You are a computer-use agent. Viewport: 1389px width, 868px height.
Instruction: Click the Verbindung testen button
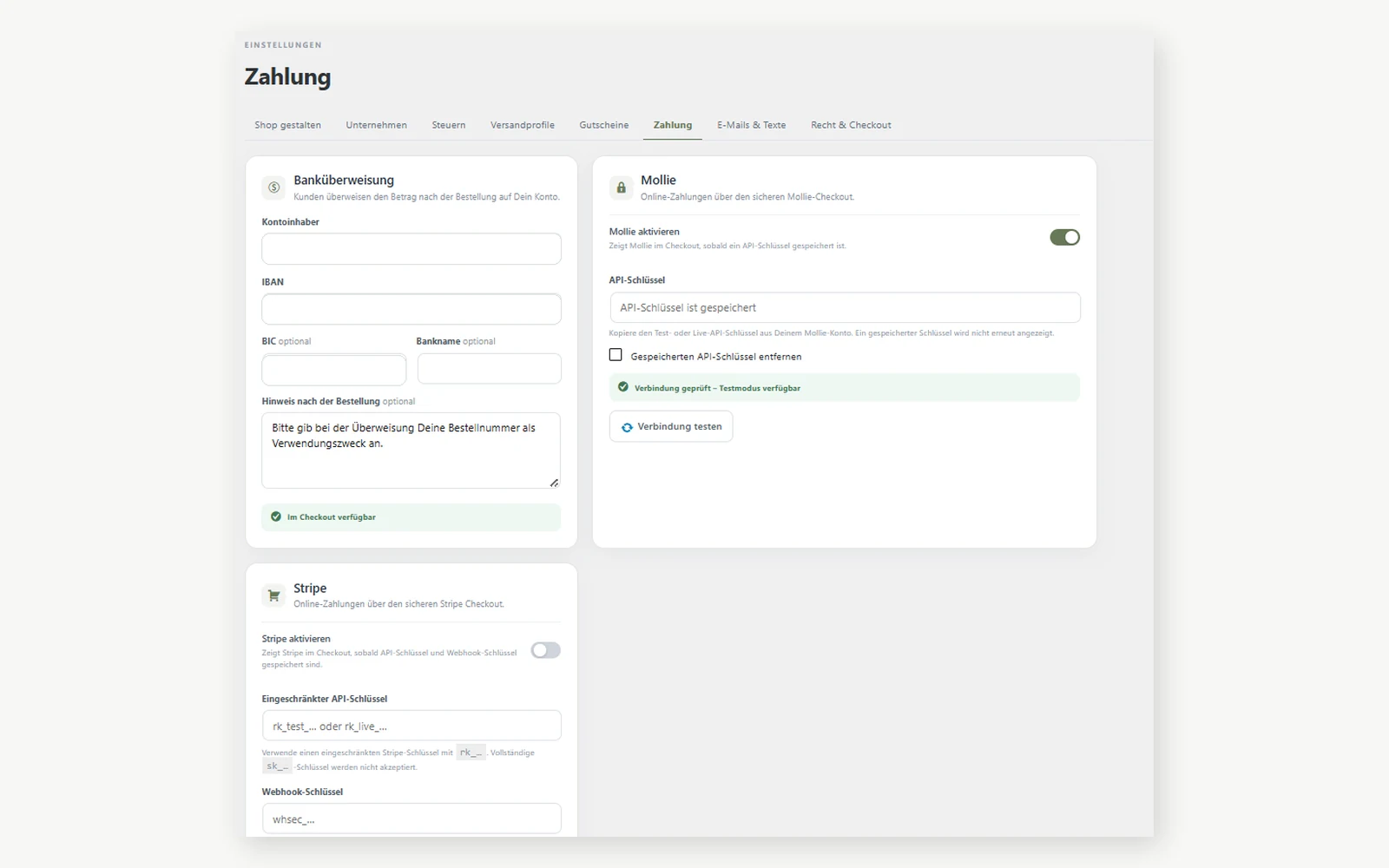(671, 426)
